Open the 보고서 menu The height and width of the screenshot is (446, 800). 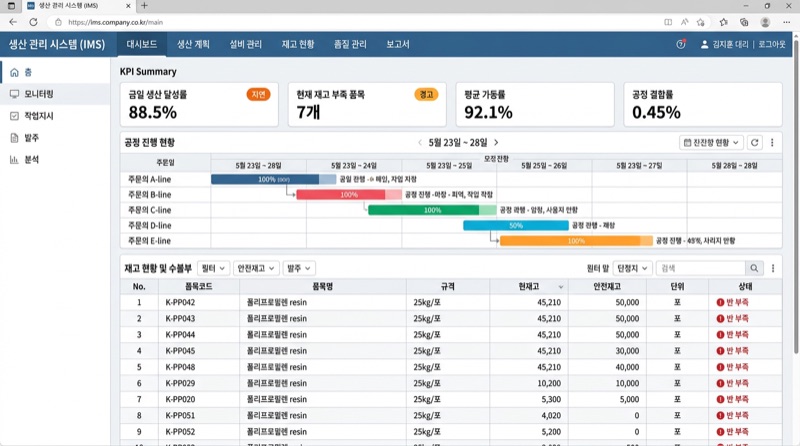397,44
